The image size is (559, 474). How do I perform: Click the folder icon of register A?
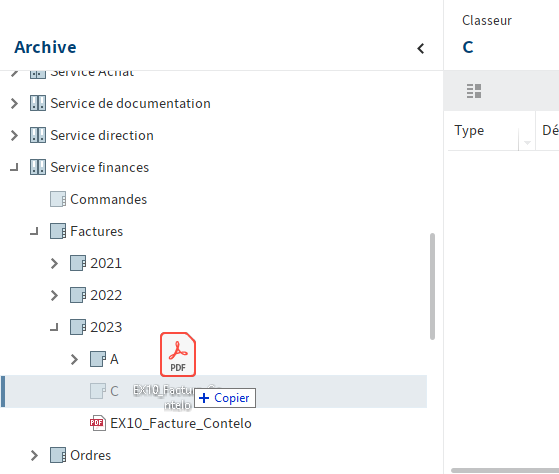[98, 359]
